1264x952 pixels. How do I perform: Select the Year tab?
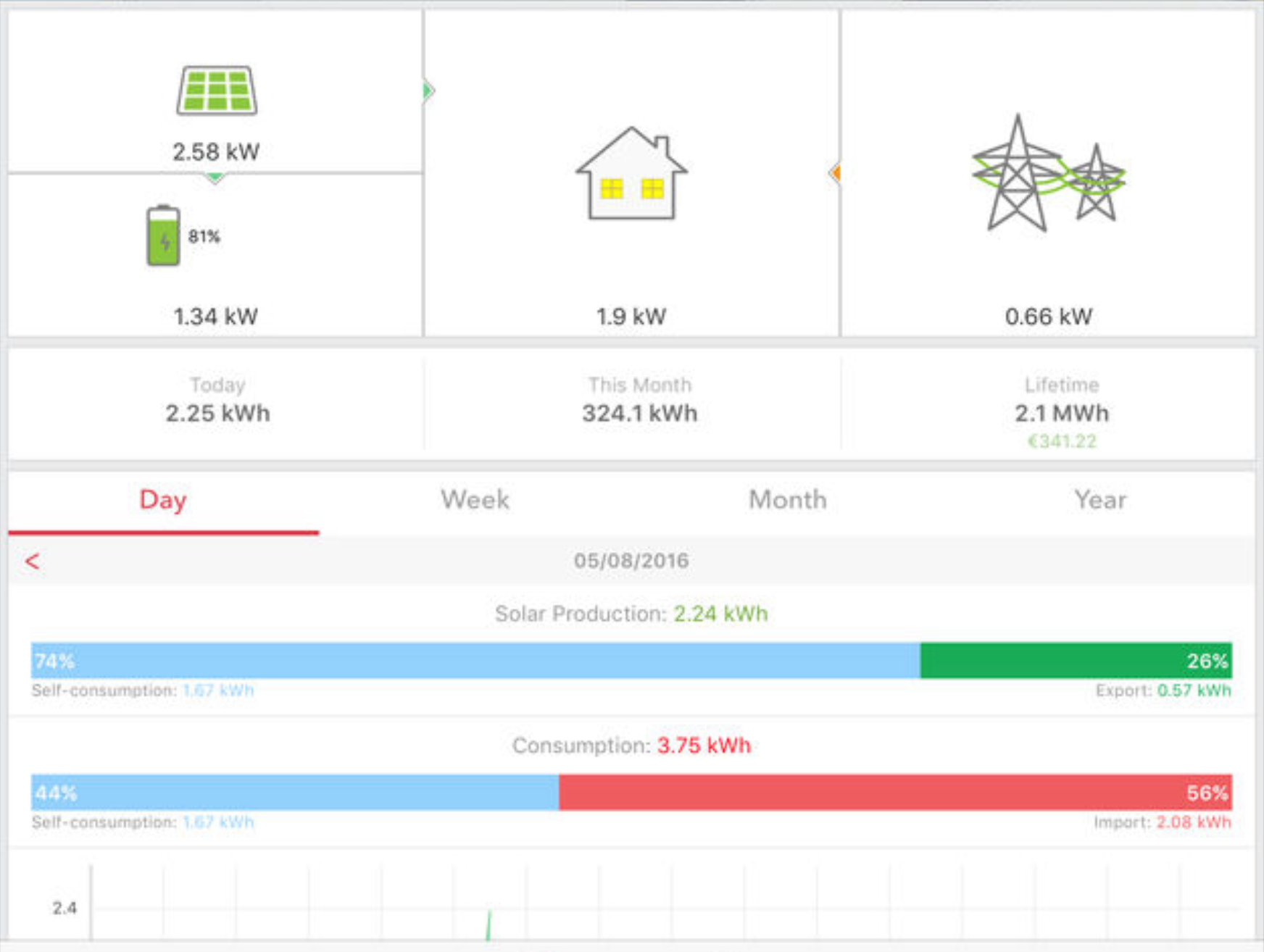click(x=1099, y=500)
